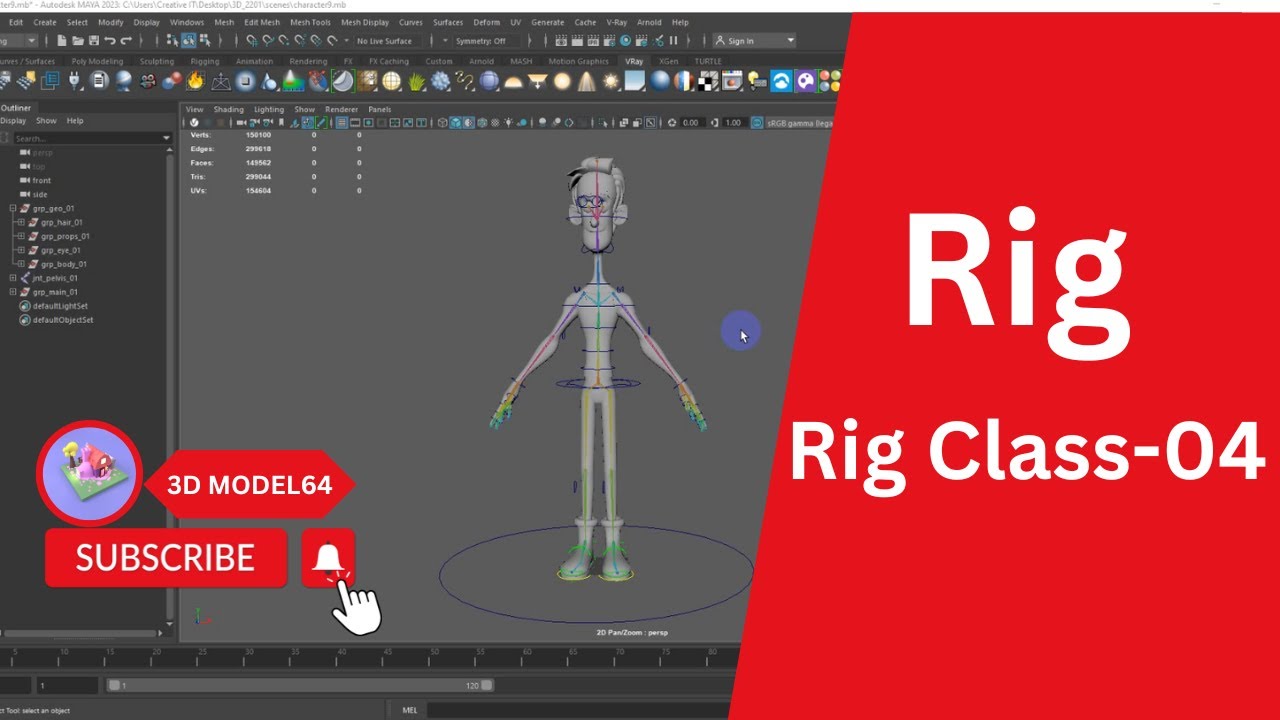
Task: Click the V-Ray fur grass shelf icon
Action: point(416,82)
